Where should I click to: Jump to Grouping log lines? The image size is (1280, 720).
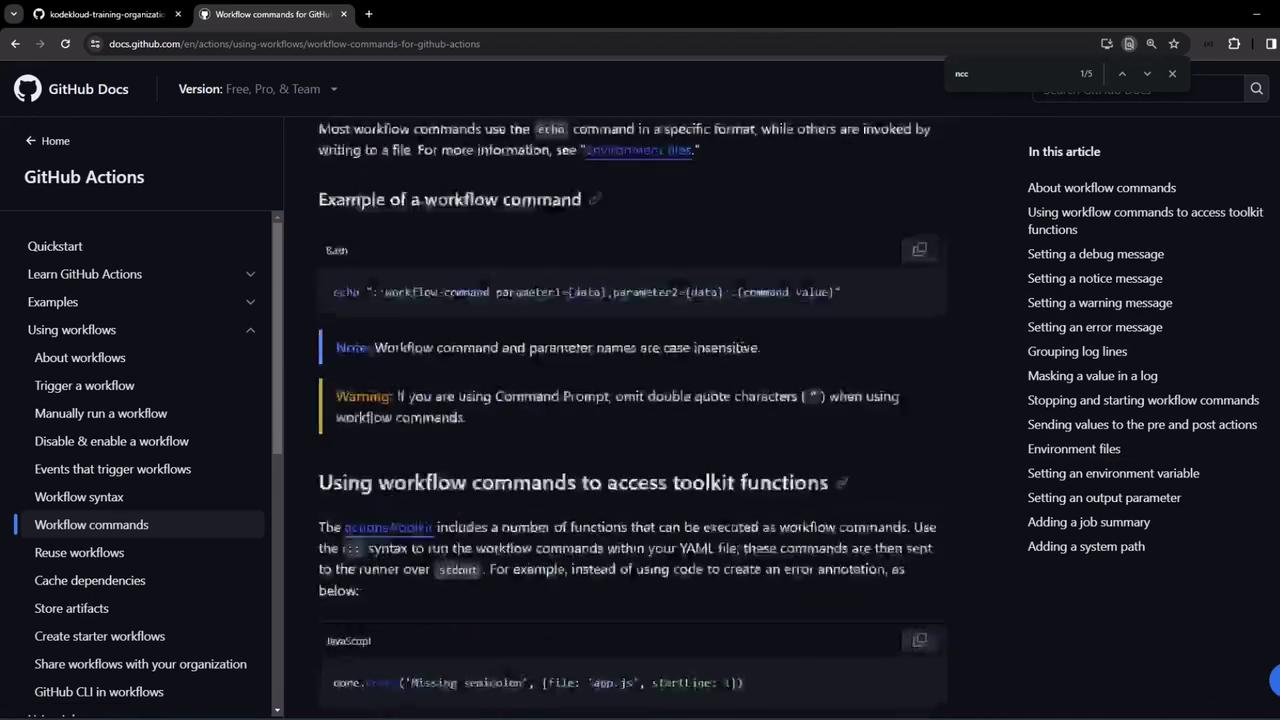click(1077, 352)
